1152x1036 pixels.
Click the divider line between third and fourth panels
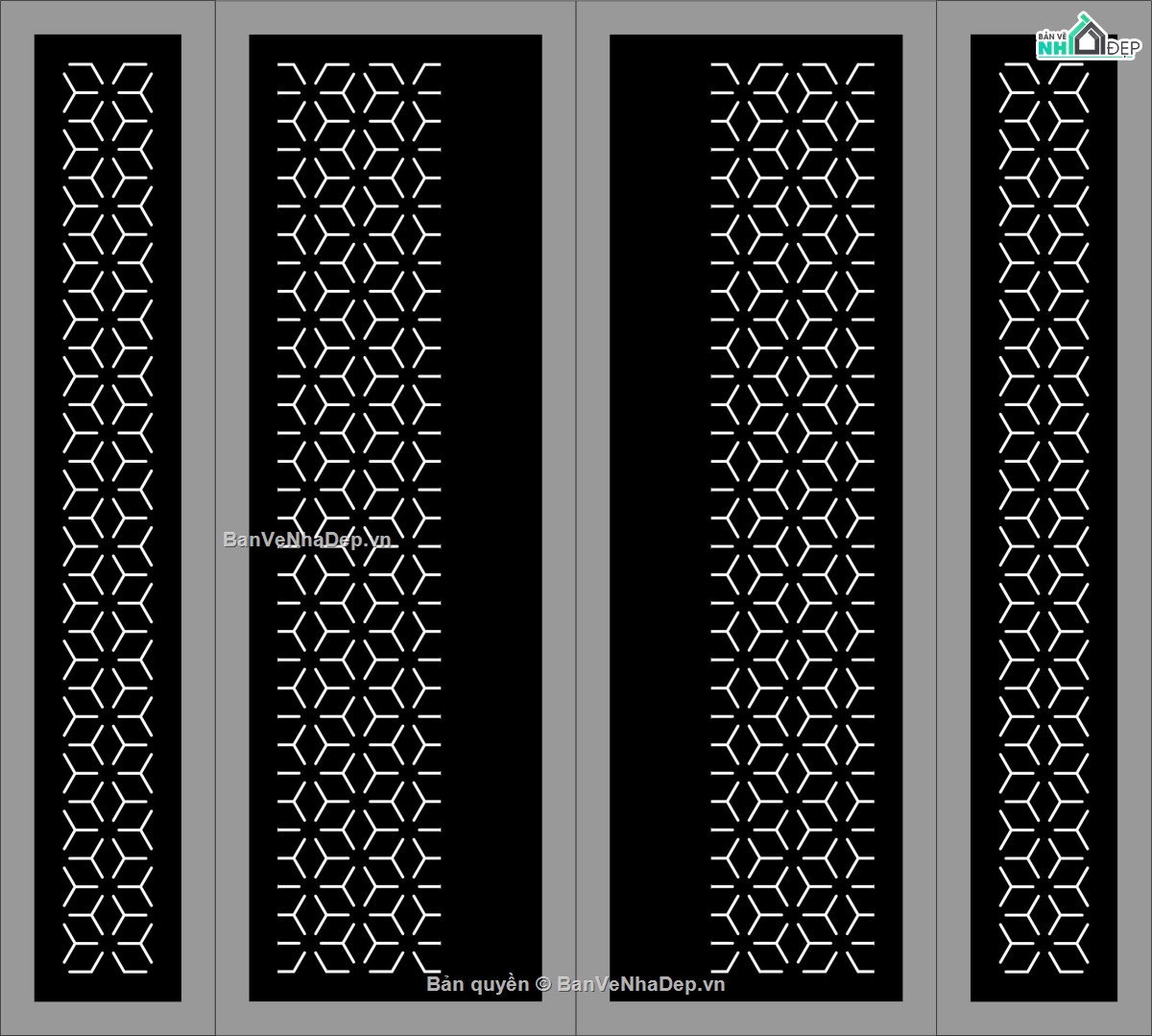pyautogui.click(x=936, y=518)
